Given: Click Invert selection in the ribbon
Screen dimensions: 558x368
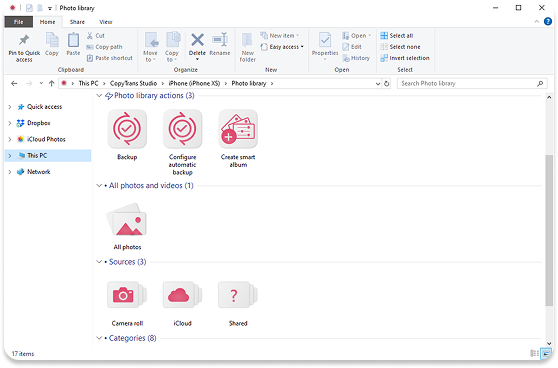Looking at the screenshot, I should point(405,58).
